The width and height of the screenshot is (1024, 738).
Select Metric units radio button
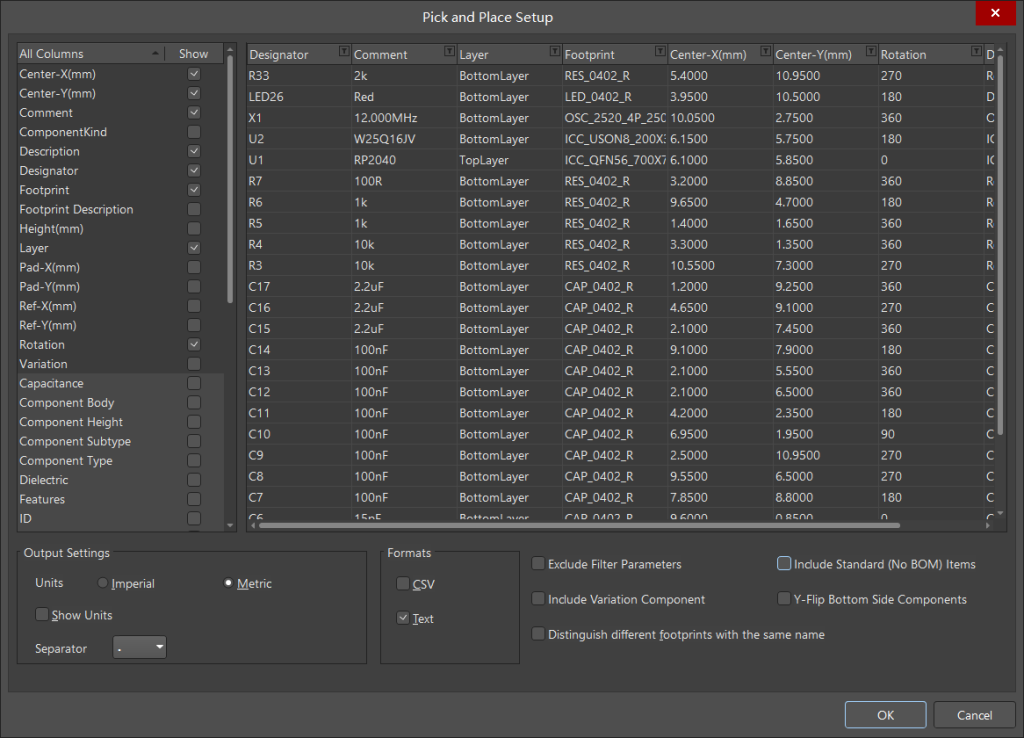coord(228,583)
